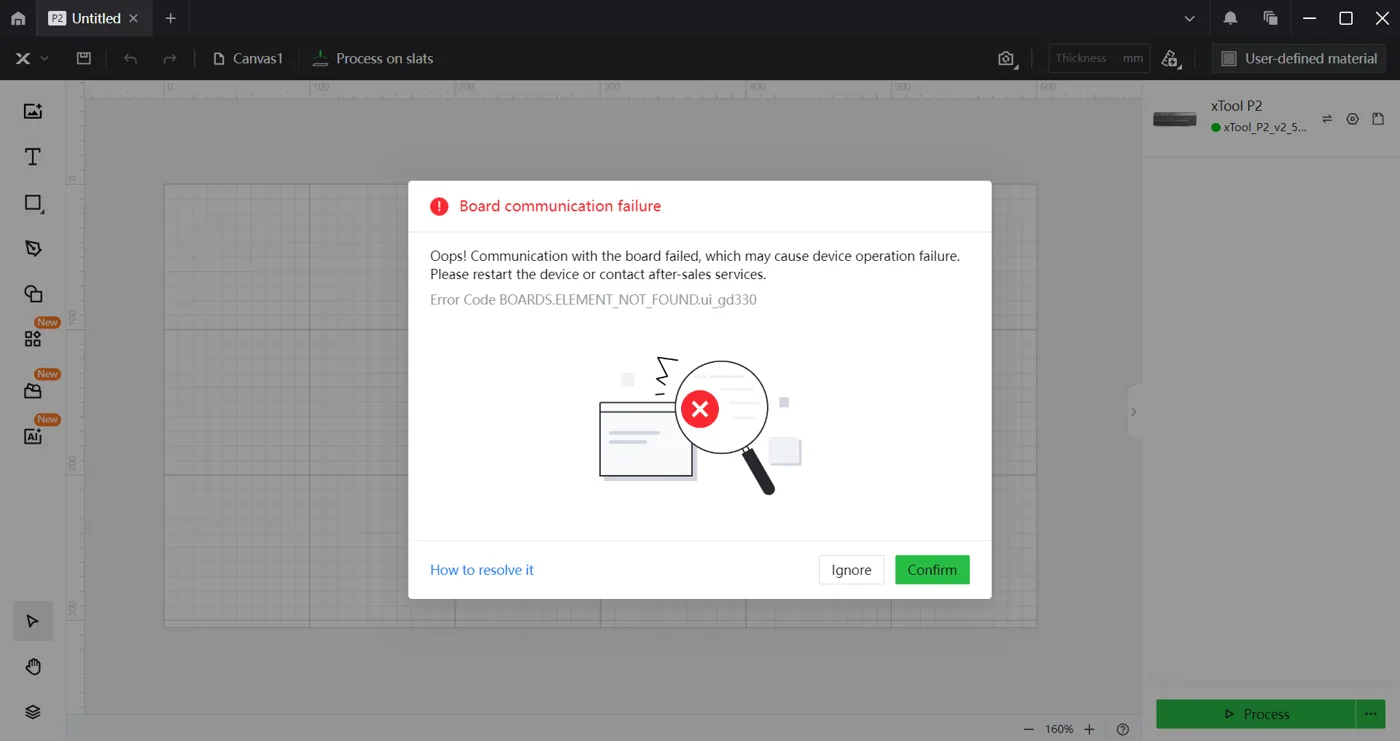Open the Process on slats mode

[372, 59]
